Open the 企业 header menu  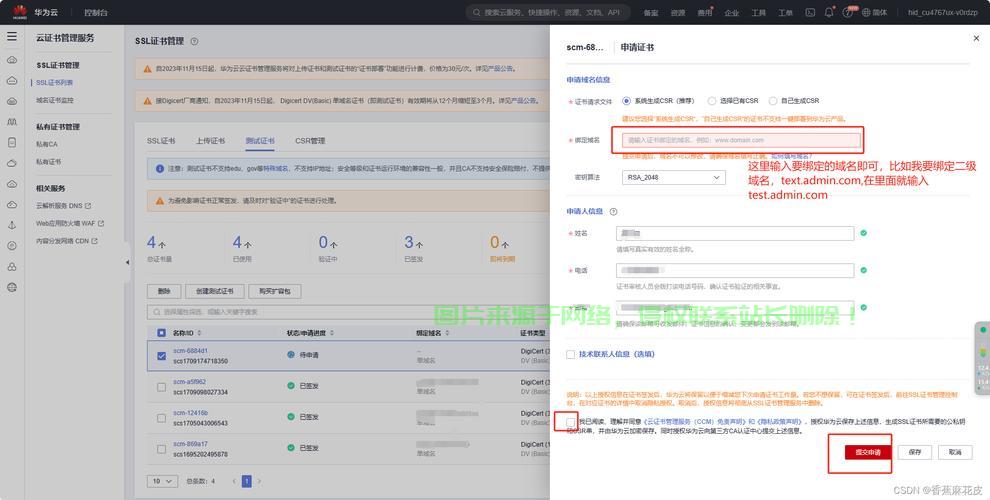731,13
